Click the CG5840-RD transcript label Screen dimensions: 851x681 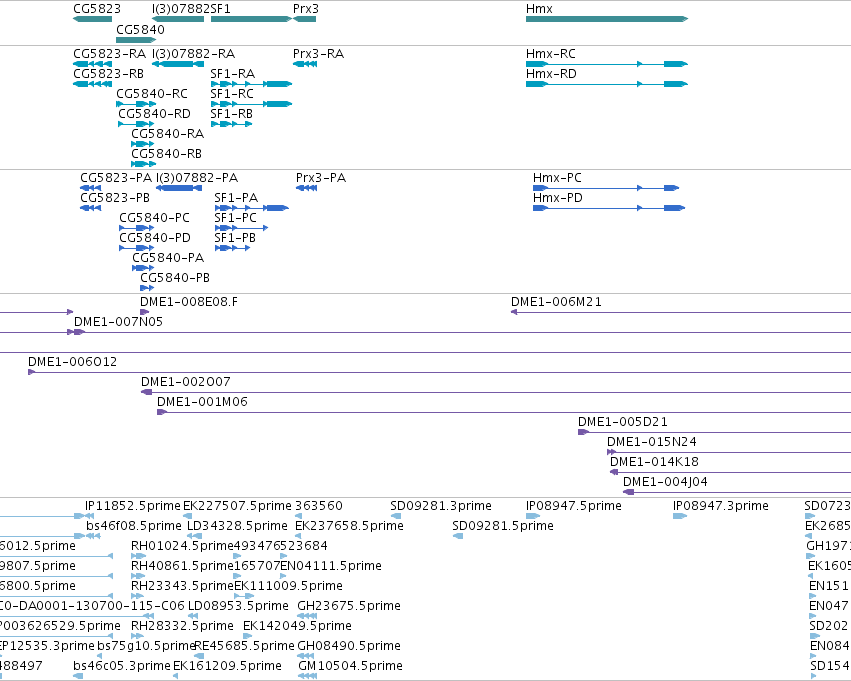155,114
